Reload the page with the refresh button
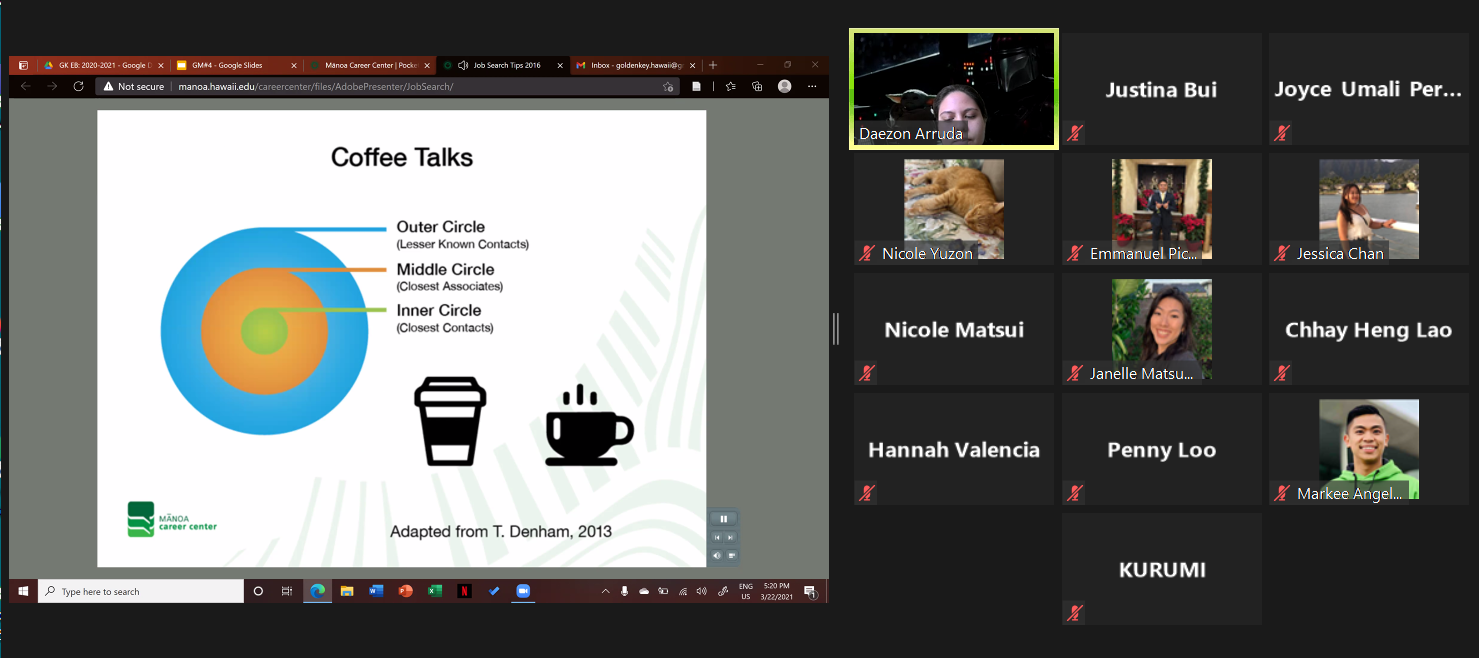 [x=78, y=87]
